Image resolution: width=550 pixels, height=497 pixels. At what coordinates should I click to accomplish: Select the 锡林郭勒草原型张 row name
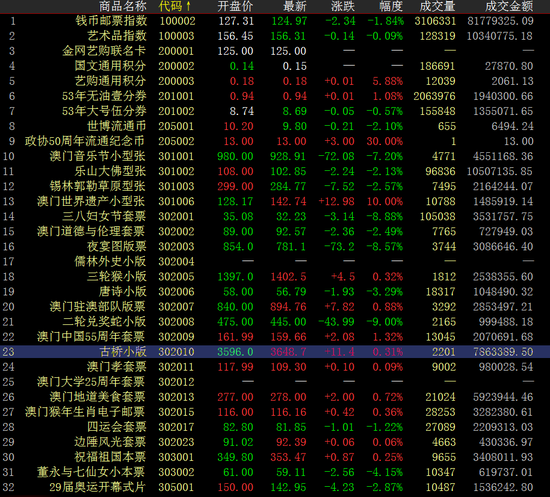[98, 187]
